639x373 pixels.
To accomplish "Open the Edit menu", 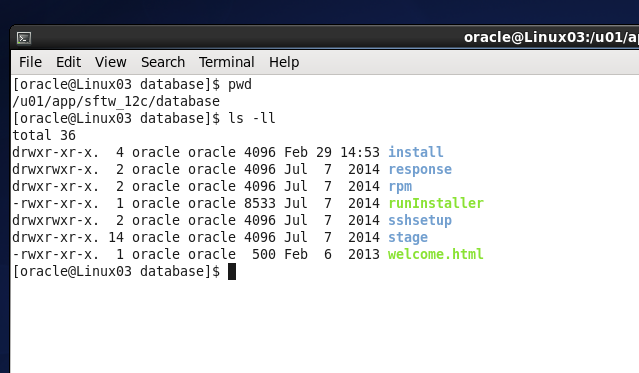I will point(68,62).
